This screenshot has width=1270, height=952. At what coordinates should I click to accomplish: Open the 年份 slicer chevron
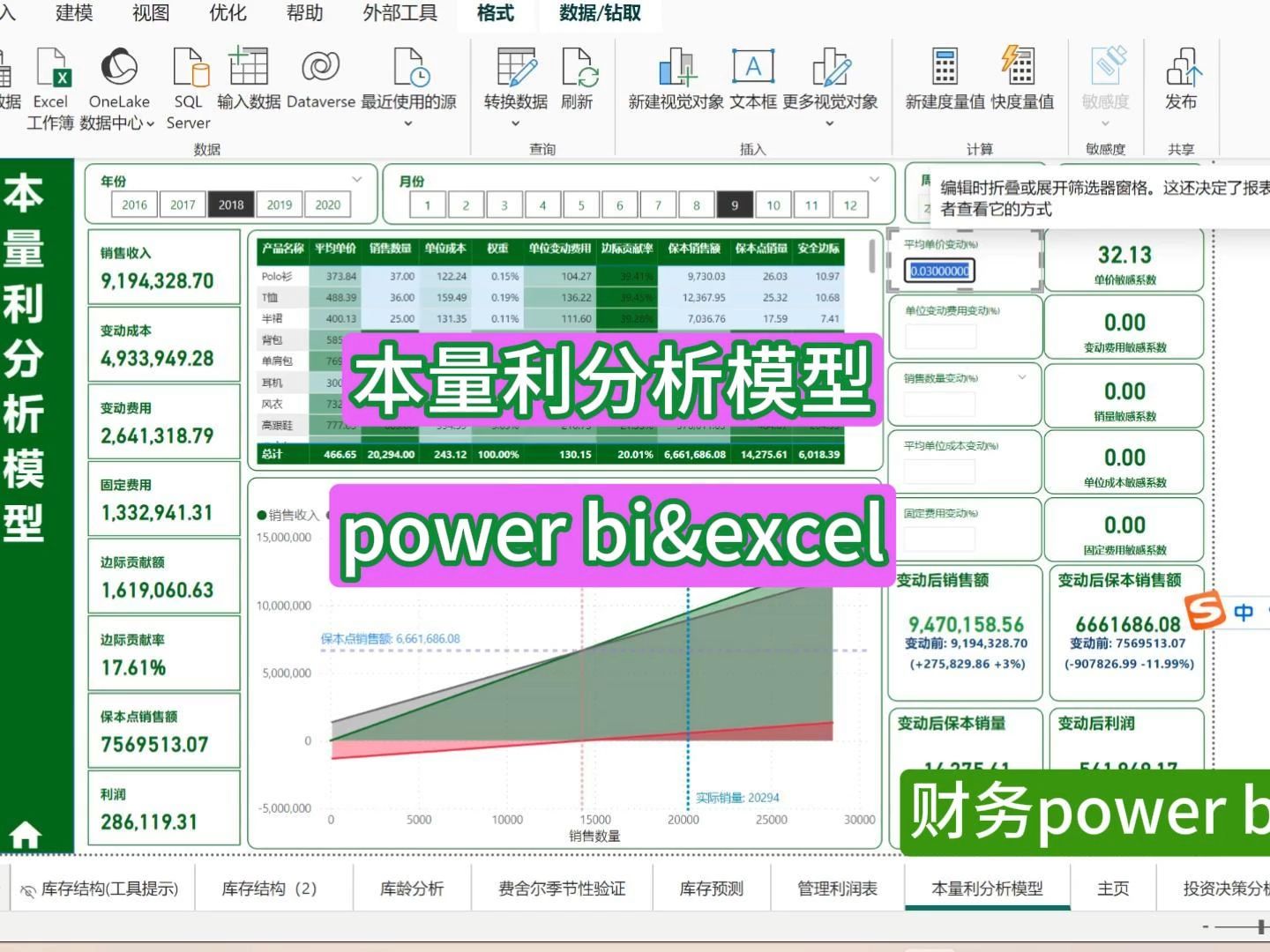(x=357, y=179)
